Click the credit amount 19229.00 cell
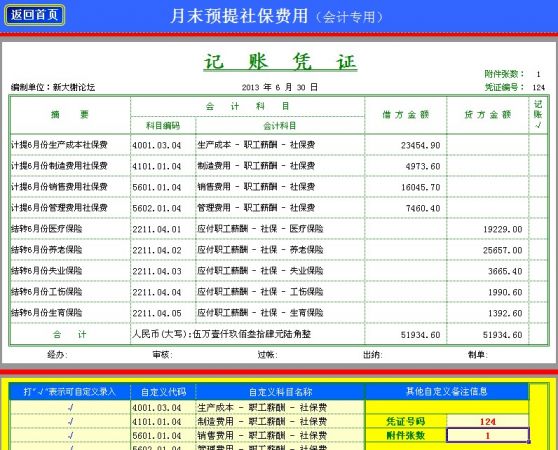Image resolution: width=558 pixels, height=450 pixels. [x=488, y=229]
